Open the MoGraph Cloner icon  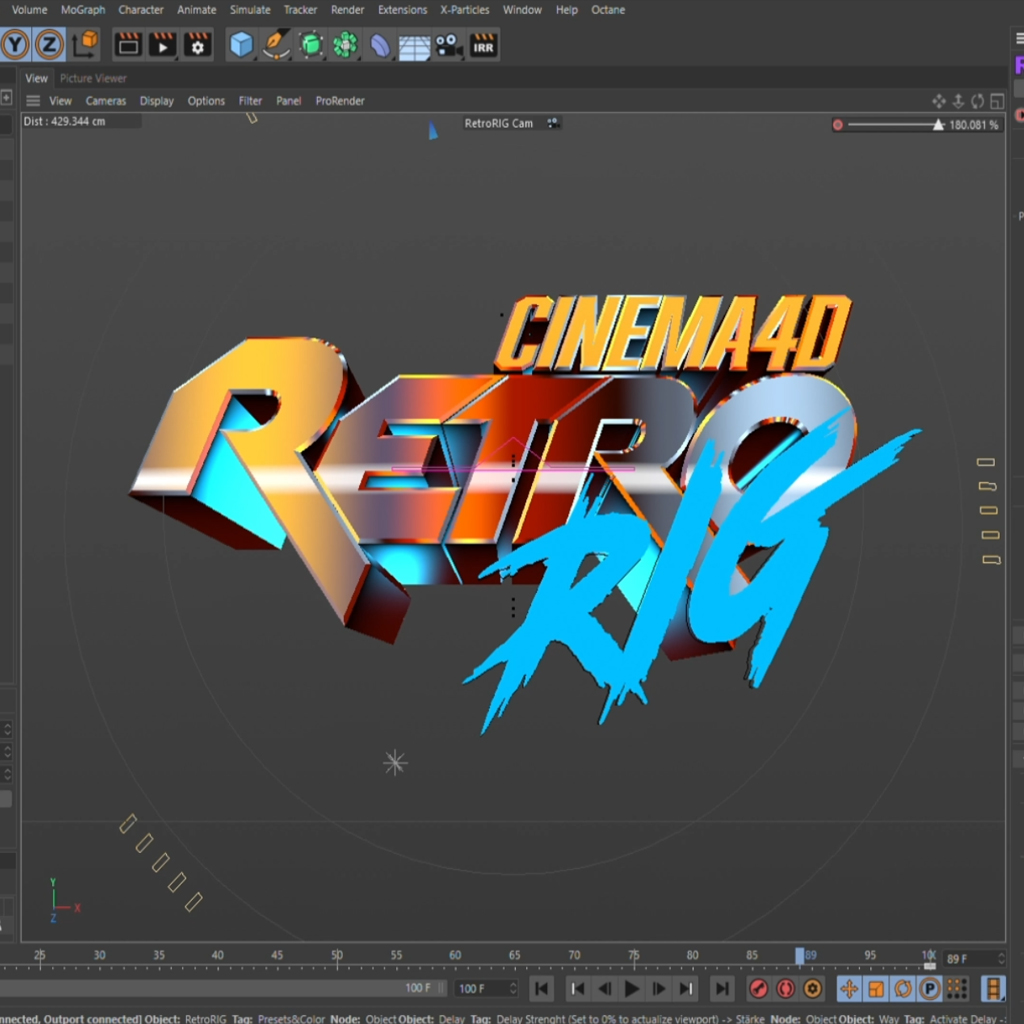[x=345, y=44]
